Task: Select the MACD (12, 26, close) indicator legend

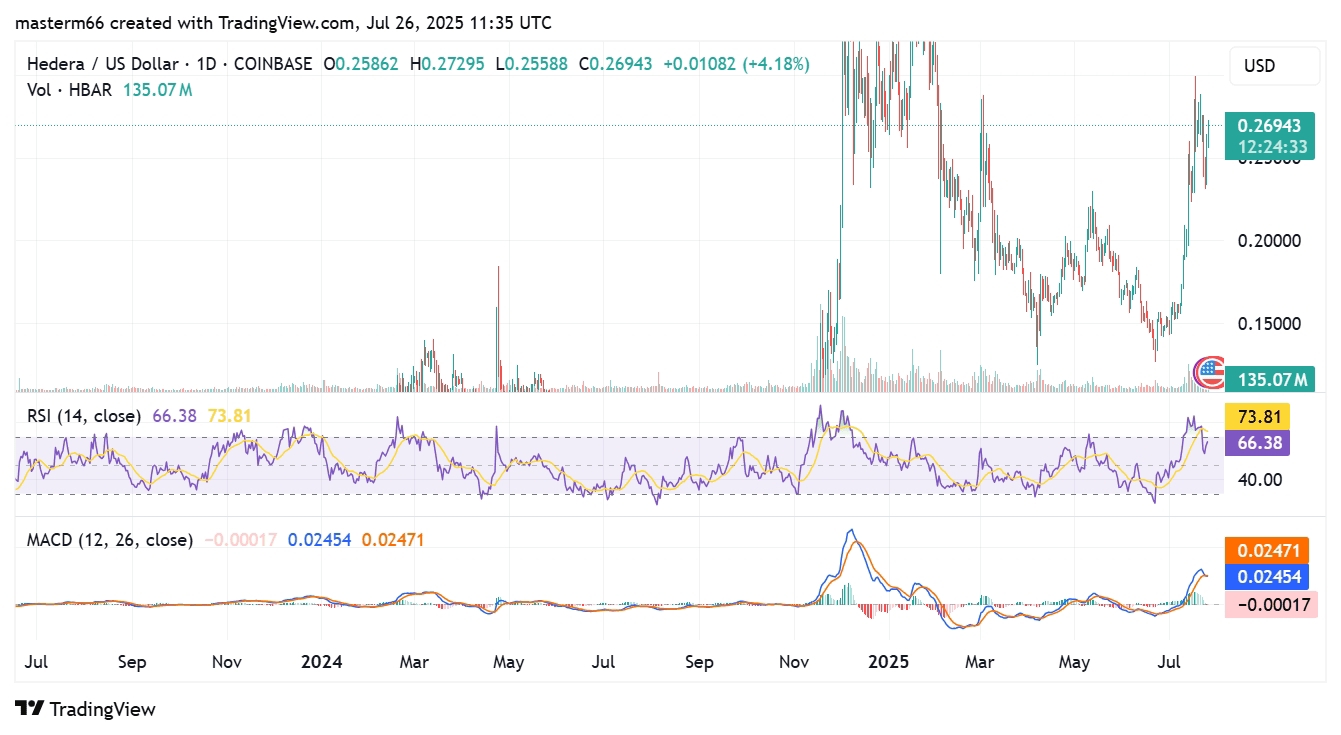Action: point(109,540)
